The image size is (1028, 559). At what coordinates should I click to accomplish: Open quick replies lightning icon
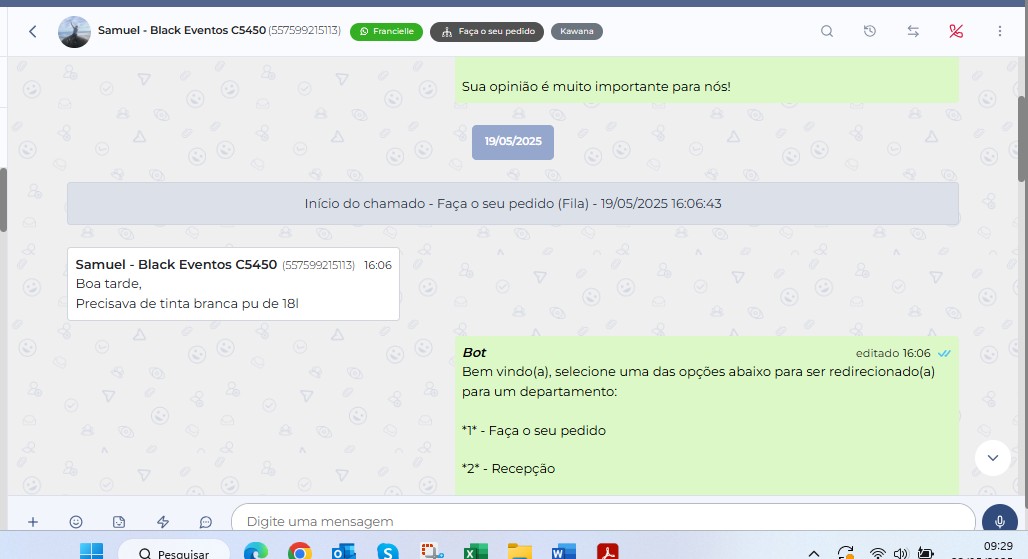coord(163,521)
